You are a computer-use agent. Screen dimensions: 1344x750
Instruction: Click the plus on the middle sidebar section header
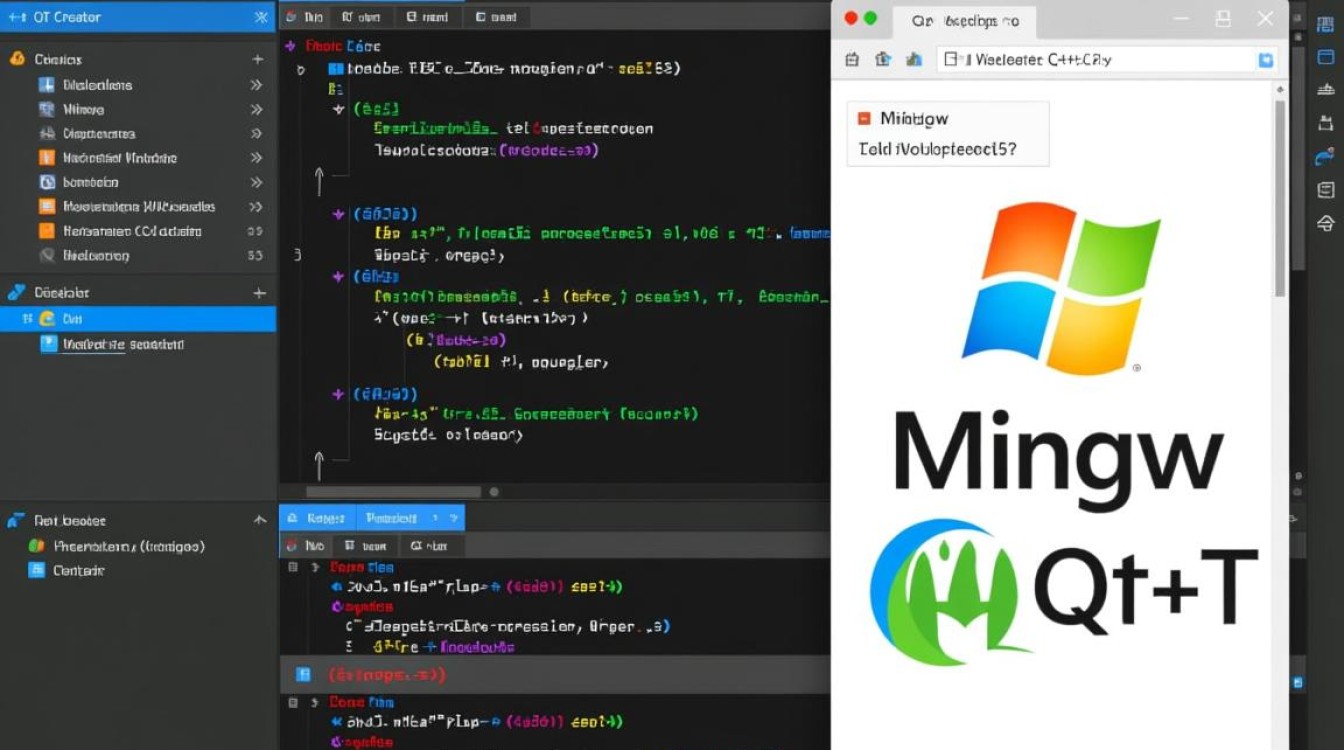pos(259,293)
